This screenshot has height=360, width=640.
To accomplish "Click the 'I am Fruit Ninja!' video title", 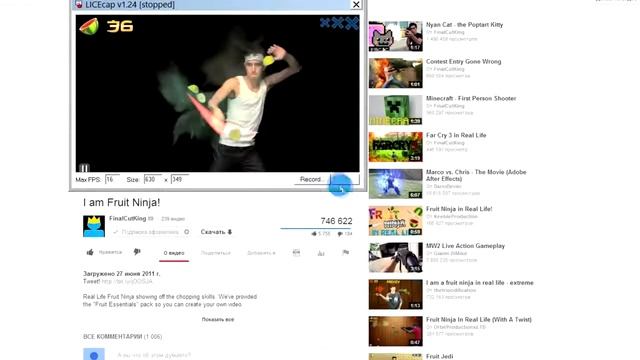I will 122,202.
